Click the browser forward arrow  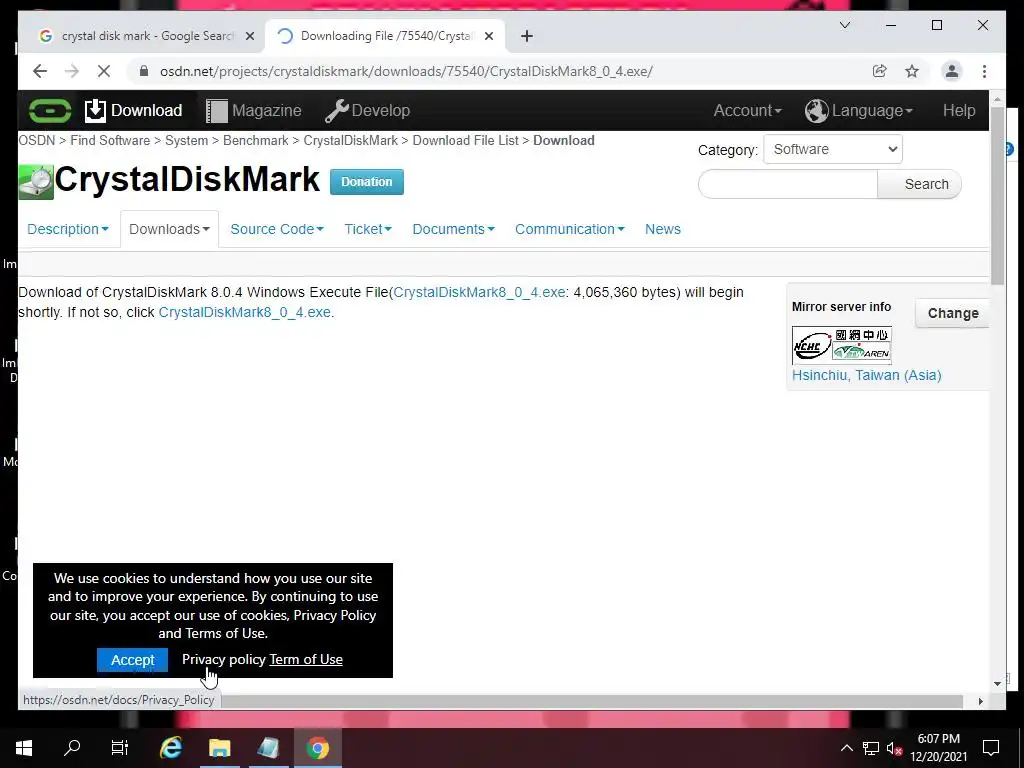(72, 71)
